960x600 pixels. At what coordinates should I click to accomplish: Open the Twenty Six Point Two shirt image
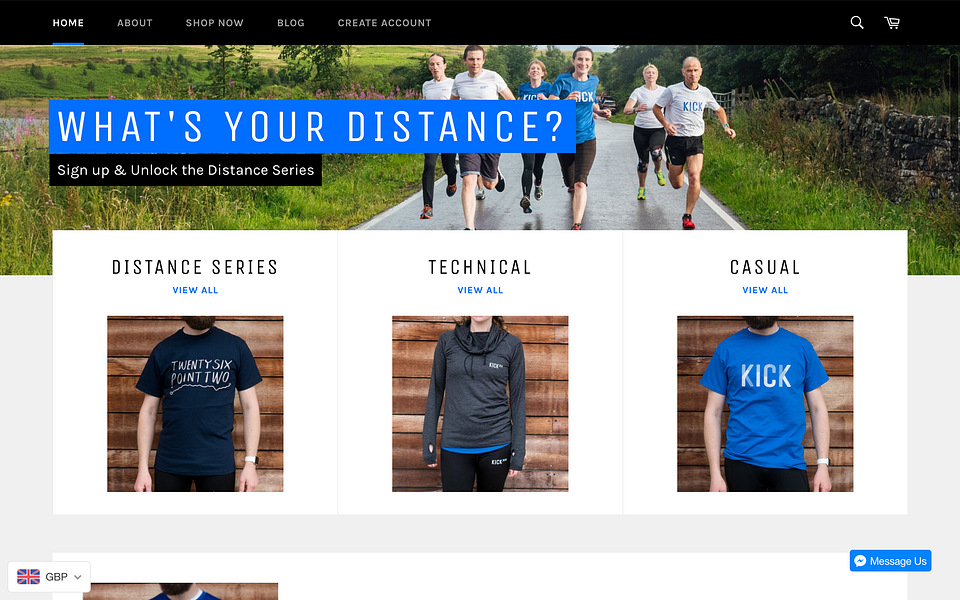coord(195,404)
